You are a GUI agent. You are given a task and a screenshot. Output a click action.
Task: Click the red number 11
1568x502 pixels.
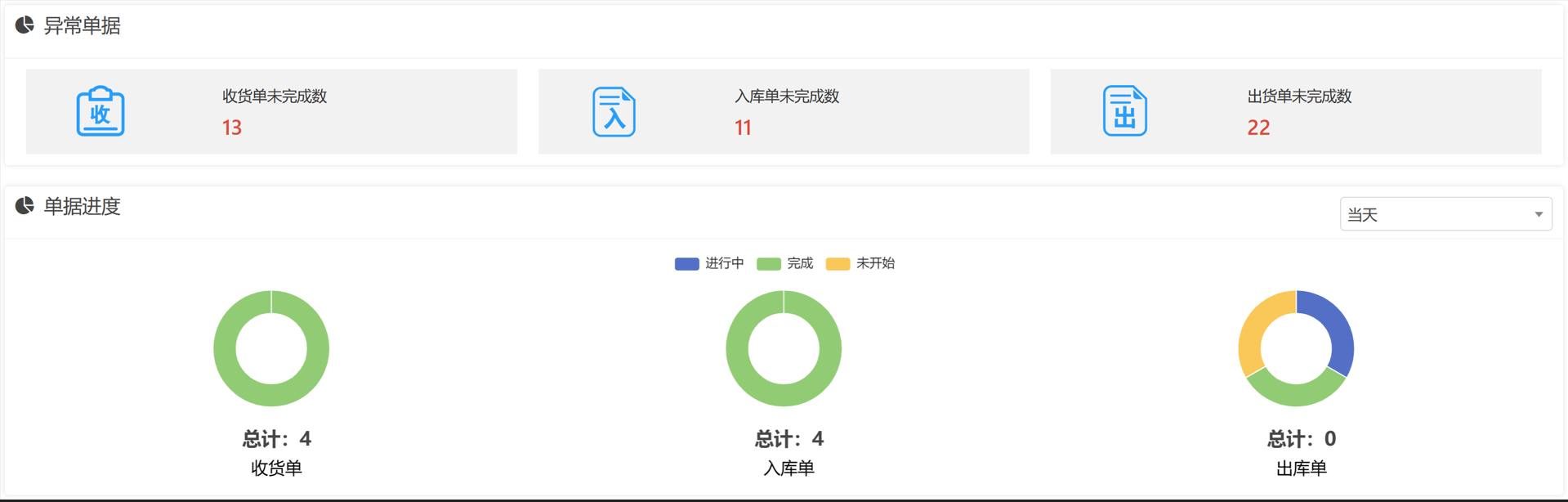click(743, 128)
